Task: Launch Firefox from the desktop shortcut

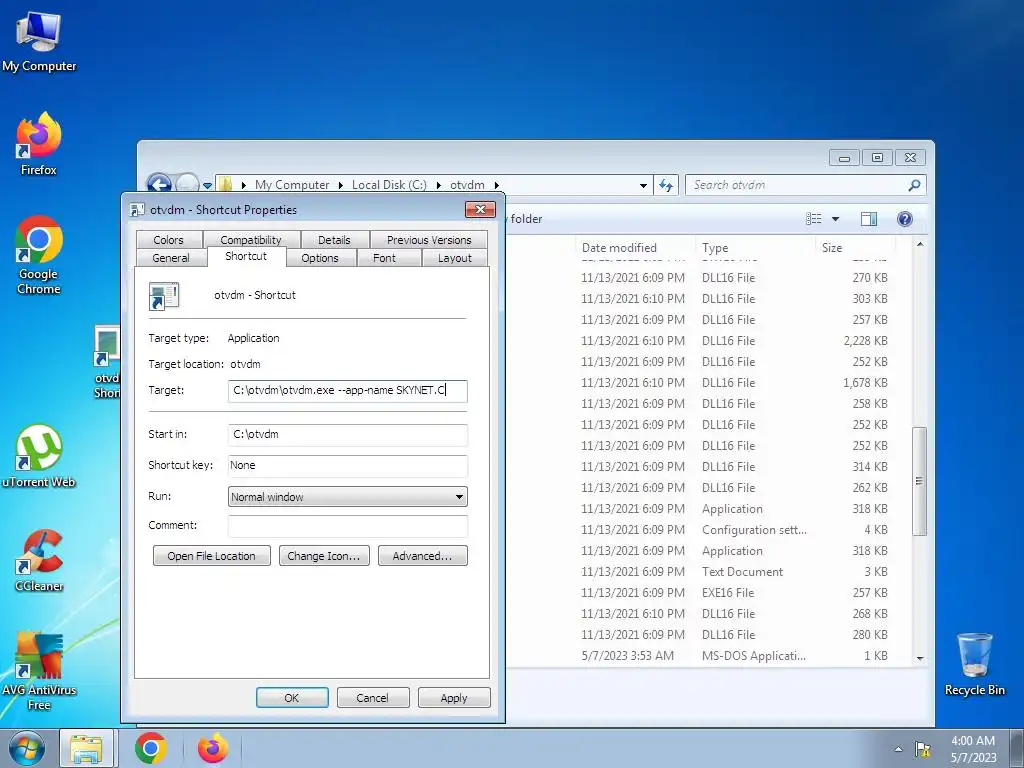Action: click(39, 144)
